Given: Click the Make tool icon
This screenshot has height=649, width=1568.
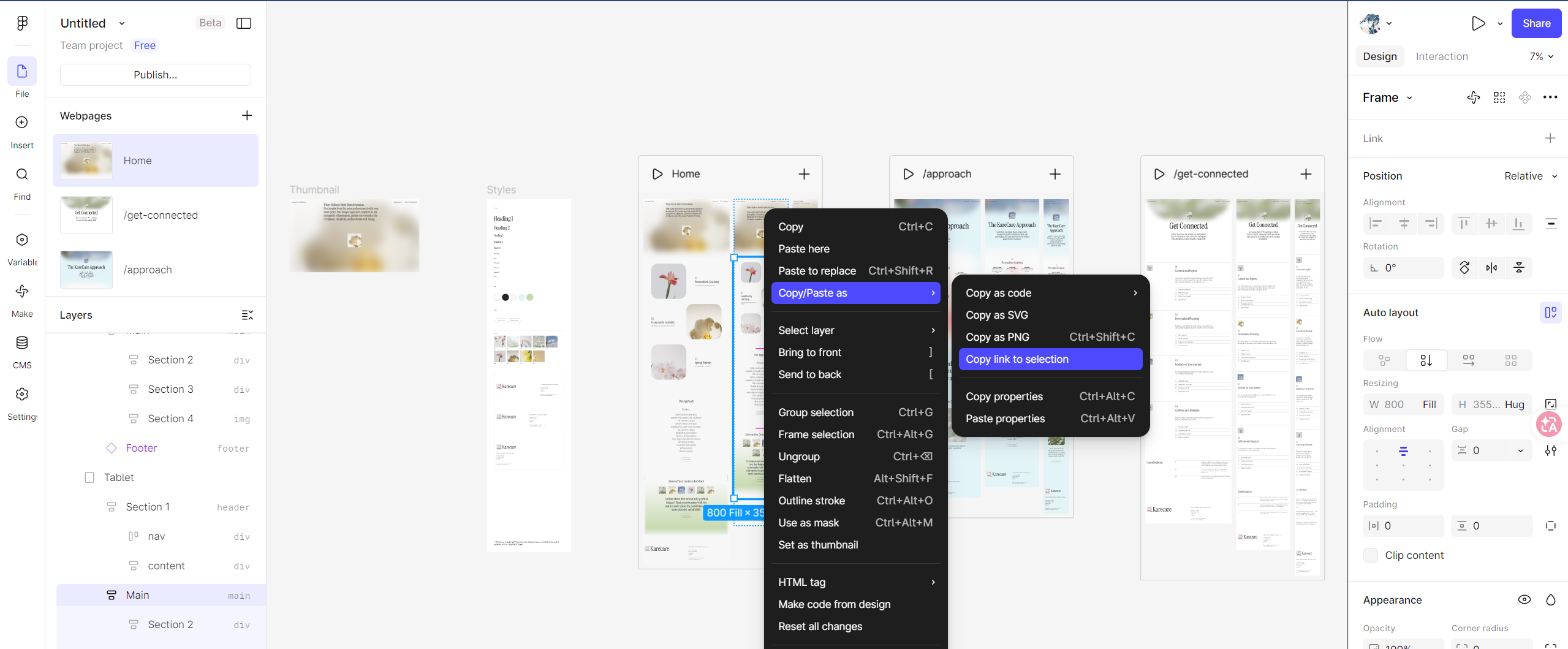Looking at the screenshot, I should [x=21, y=292].
